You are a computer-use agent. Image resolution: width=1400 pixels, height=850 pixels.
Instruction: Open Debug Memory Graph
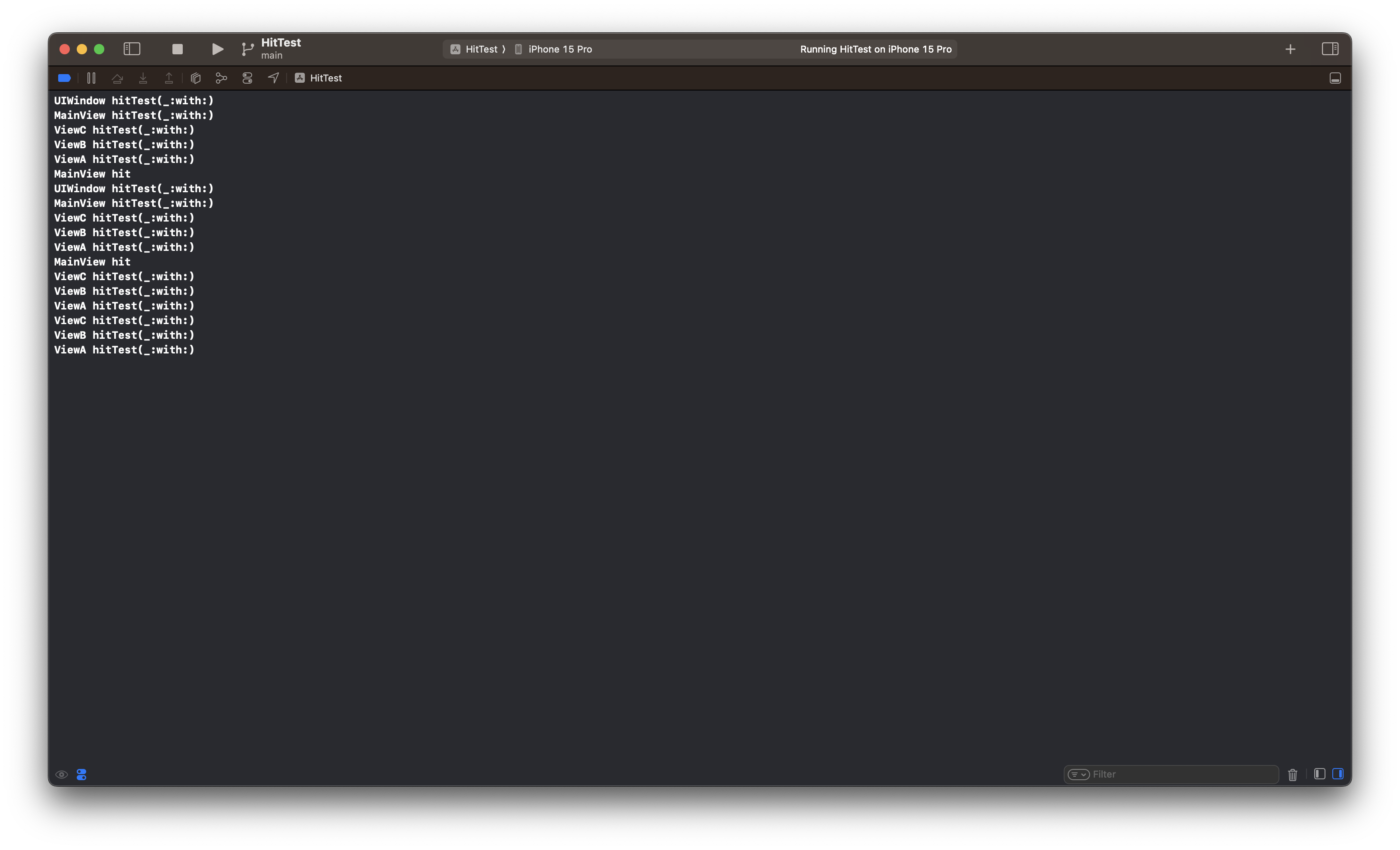[221, 78]
